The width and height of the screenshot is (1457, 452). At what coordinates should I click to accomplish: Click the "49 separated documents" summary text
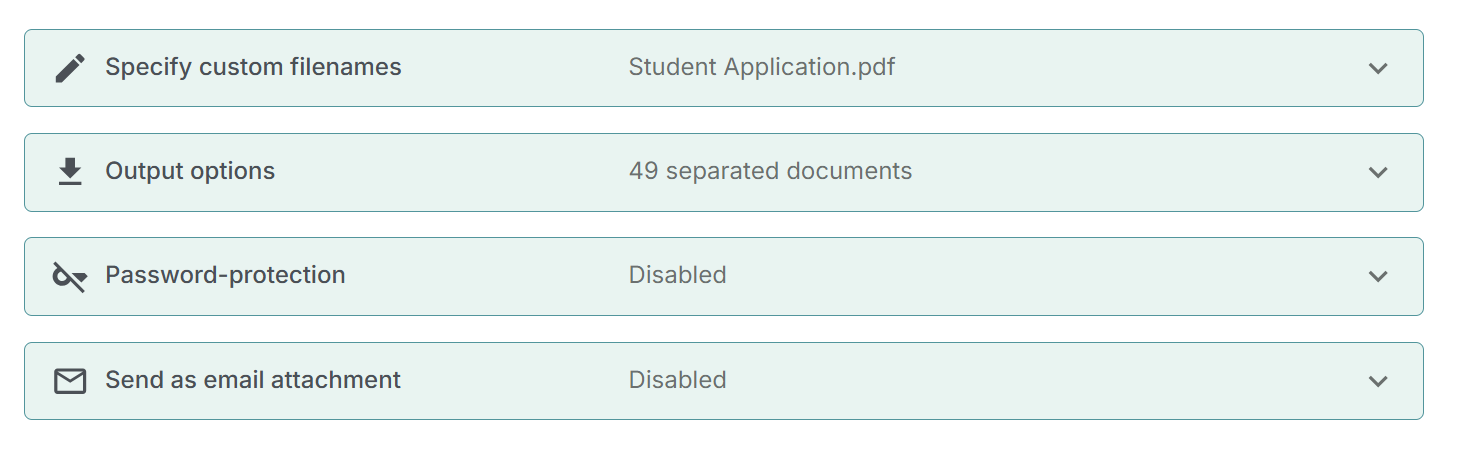(770, 171)
